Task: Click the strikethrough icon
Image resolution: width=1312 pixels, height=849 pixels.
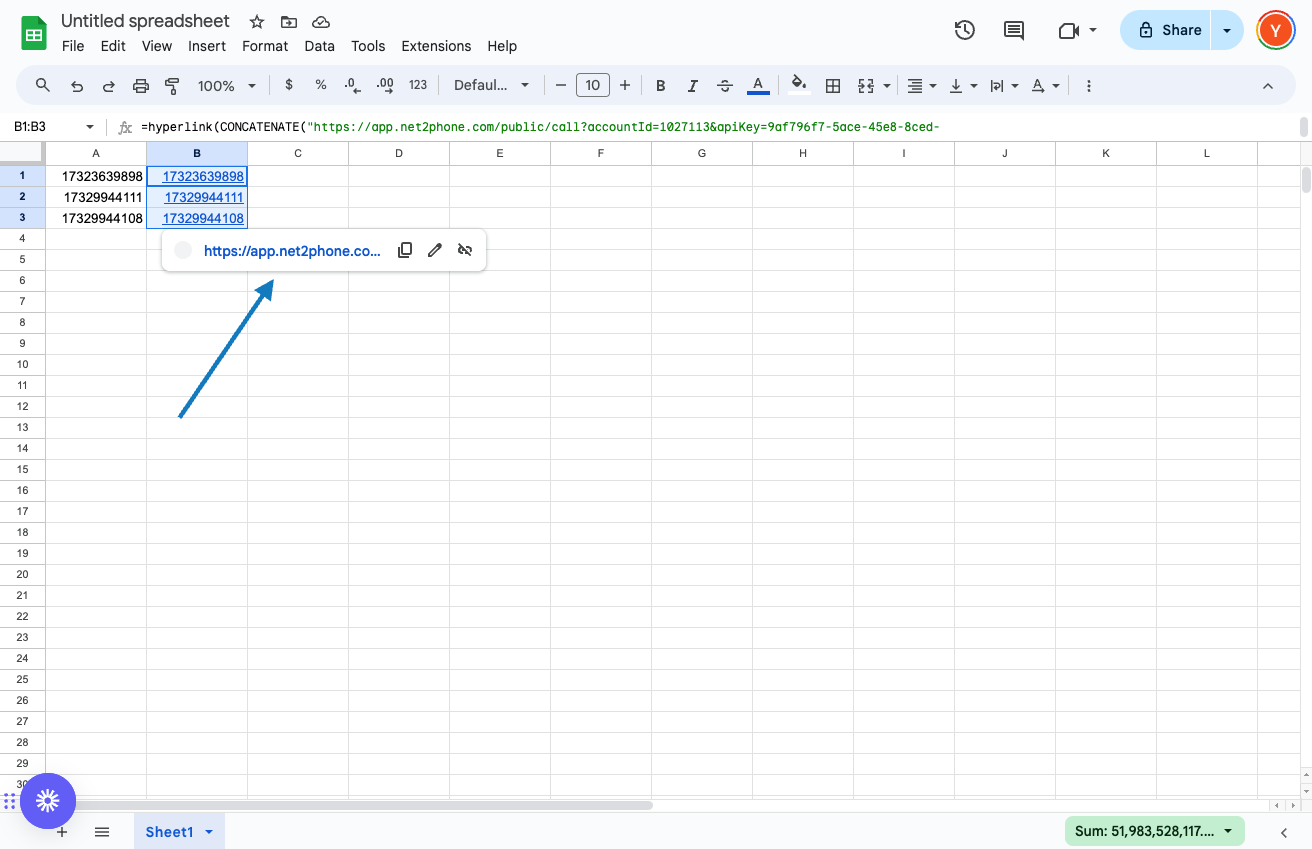Action: [x=725, y=86]
